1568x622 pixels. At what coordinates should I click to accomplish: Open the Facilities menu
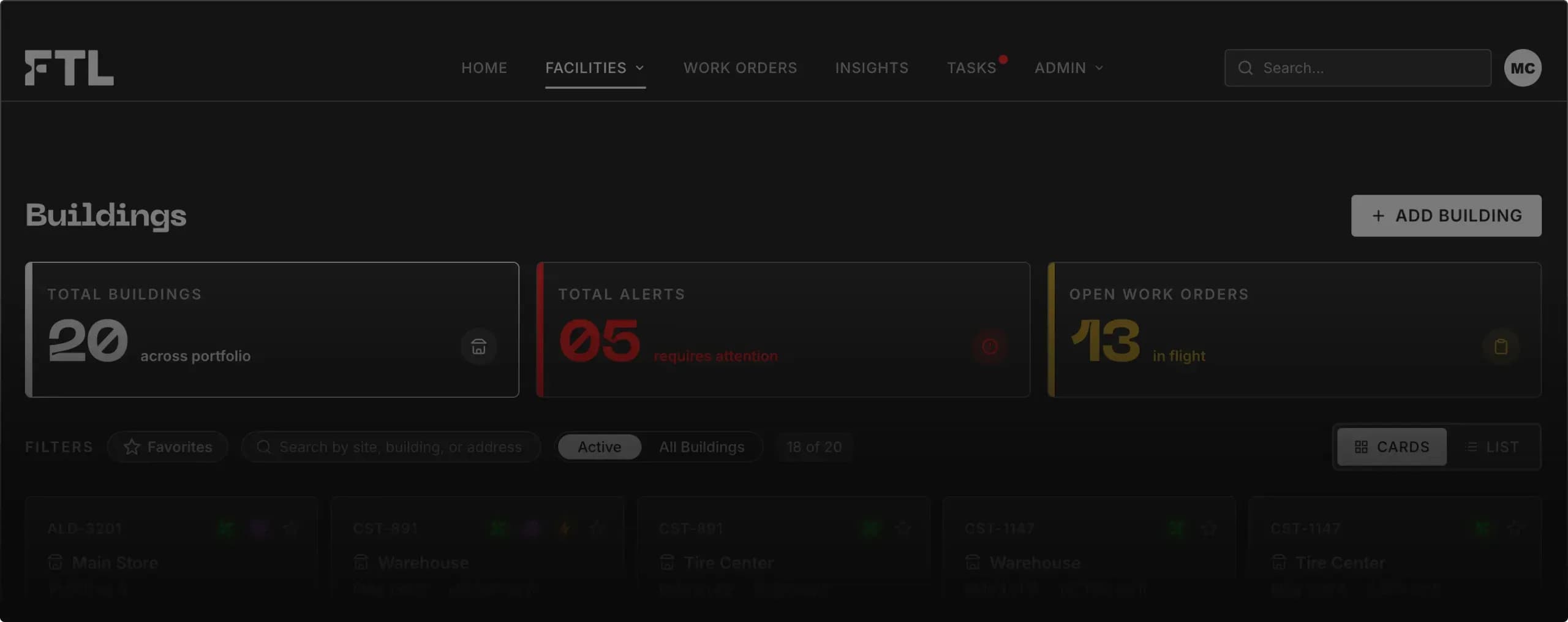(x=595, y=68)
